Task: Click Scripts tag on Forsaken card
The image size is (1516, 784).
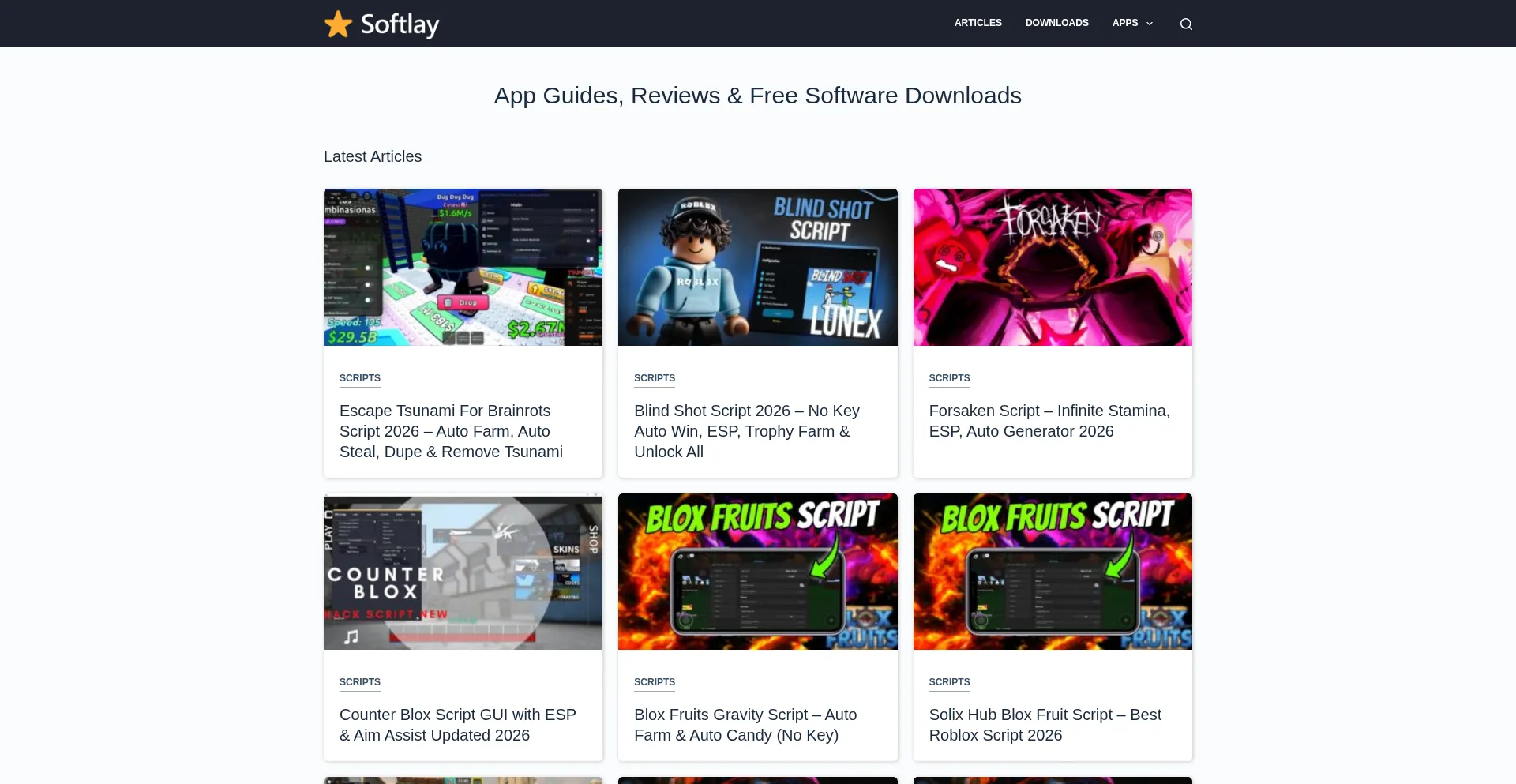Action: [949, 378]
